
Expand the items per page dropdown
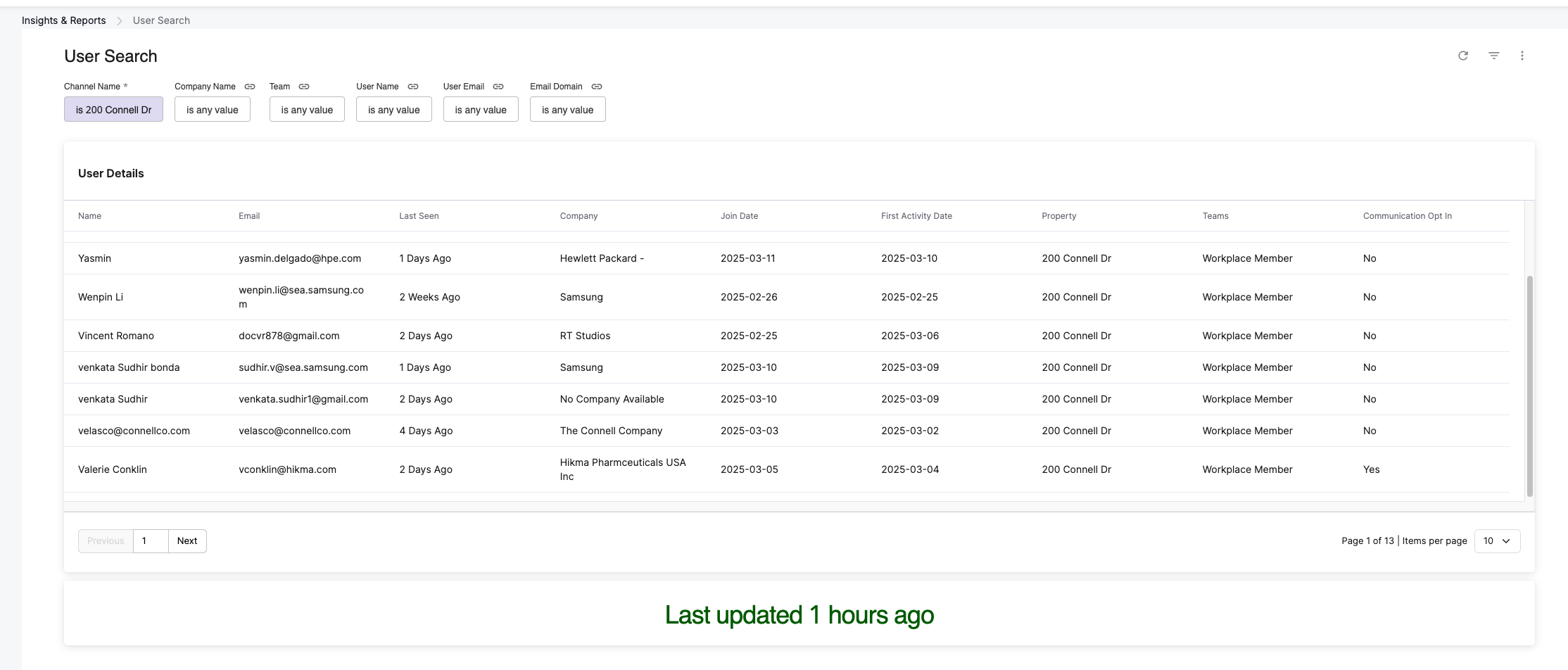pyautogui.click(x=1497, y=541)
